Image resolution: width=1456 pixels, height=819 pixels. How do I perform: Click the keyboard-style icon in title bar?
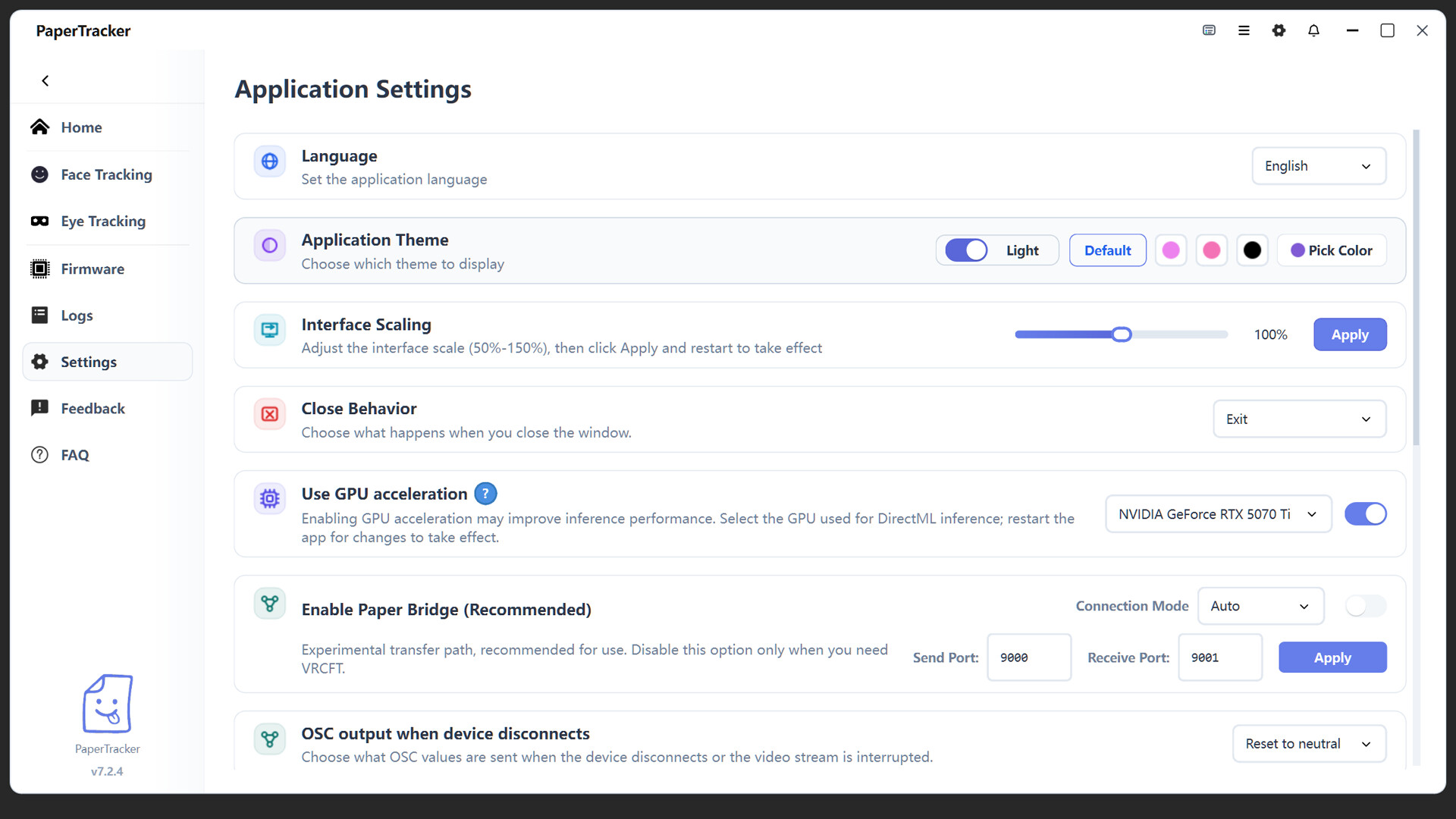pos(1209,30)
